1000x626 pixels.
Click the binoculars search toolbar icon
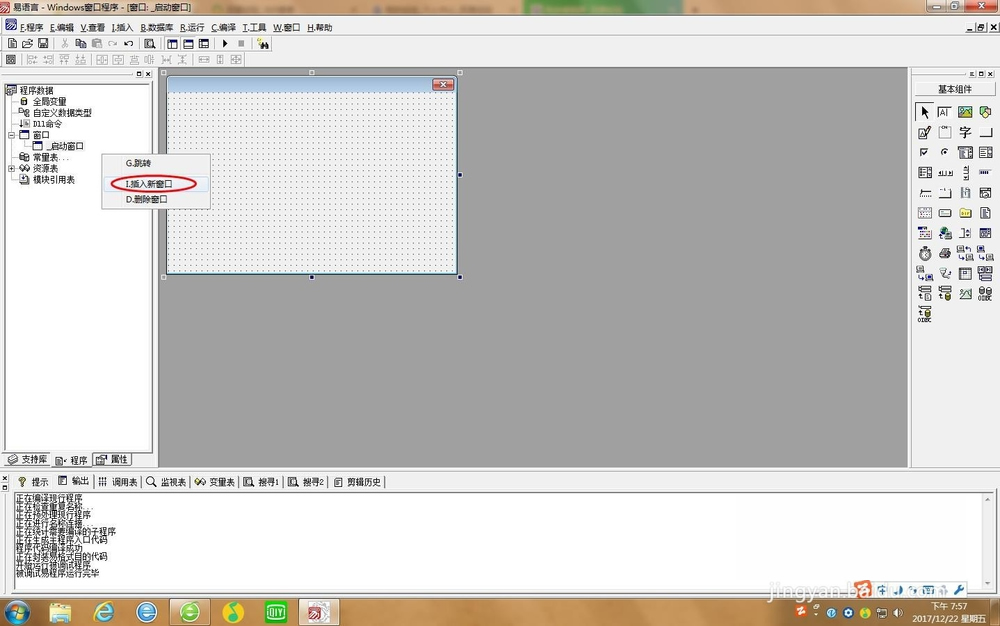263,43
